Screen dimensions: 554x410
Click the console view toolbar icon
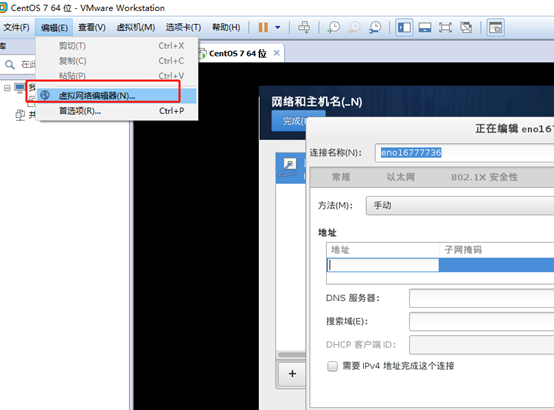point(495,27)
